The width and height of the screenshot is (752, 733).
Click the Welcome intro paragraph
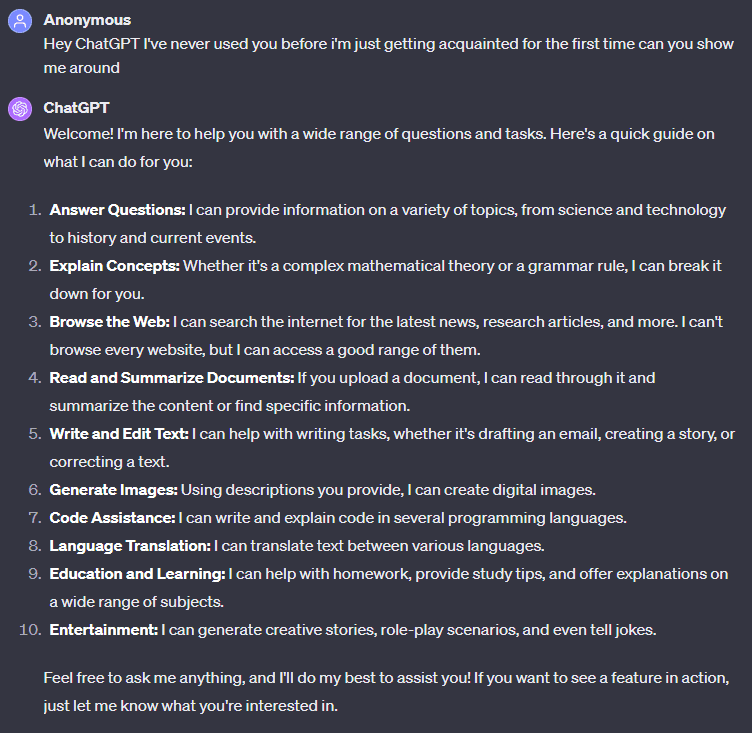(x=379, y=148)
